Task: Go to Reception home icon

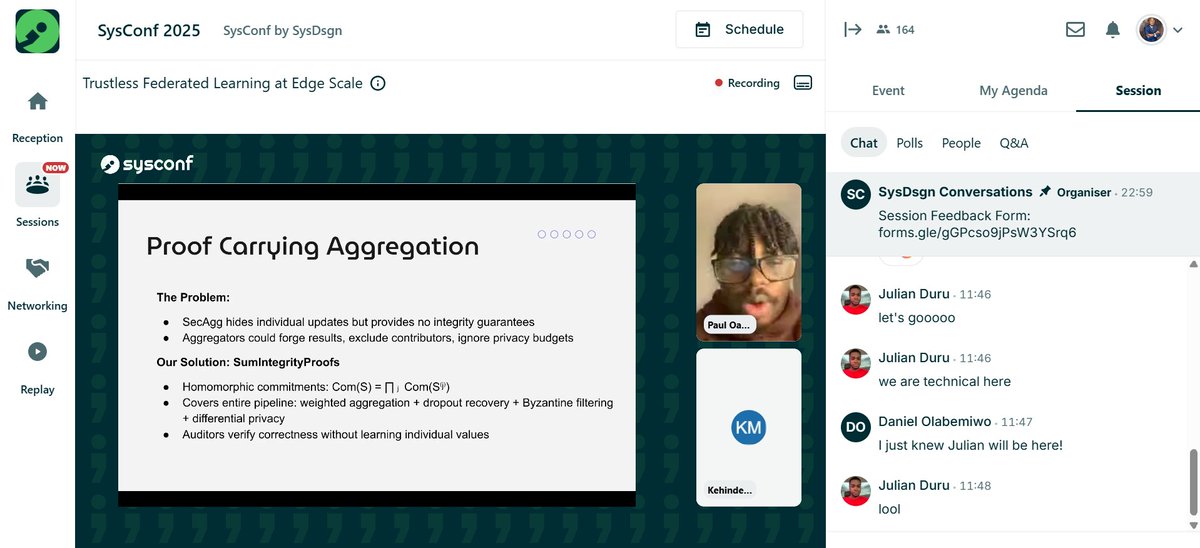Action: pyautogui.click(x=37, y=101)
